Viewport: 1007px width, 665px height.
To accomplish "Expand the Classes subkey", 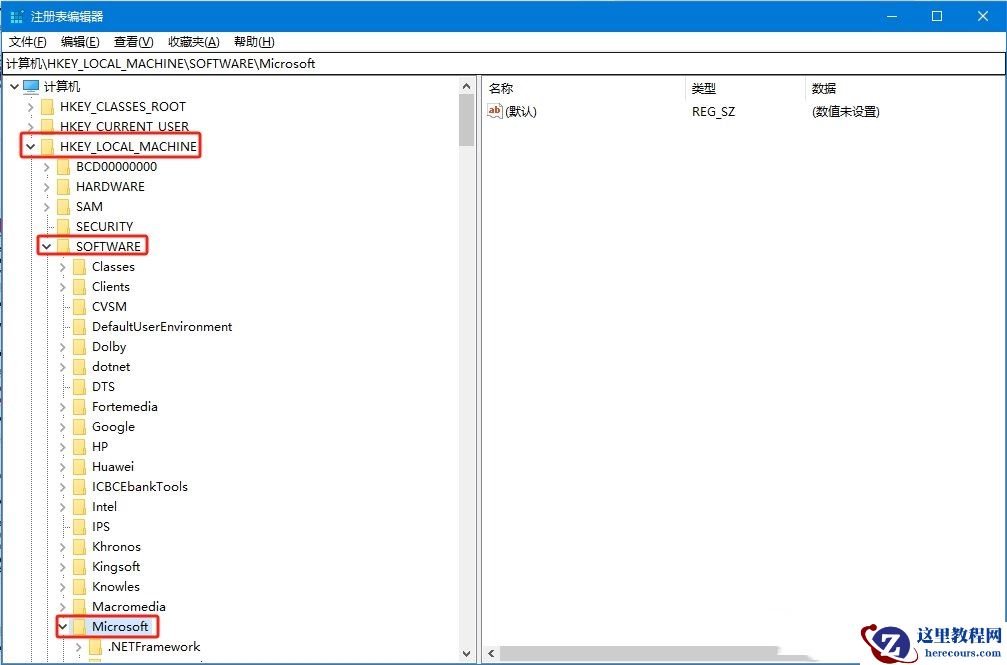I will click(63, 266).
